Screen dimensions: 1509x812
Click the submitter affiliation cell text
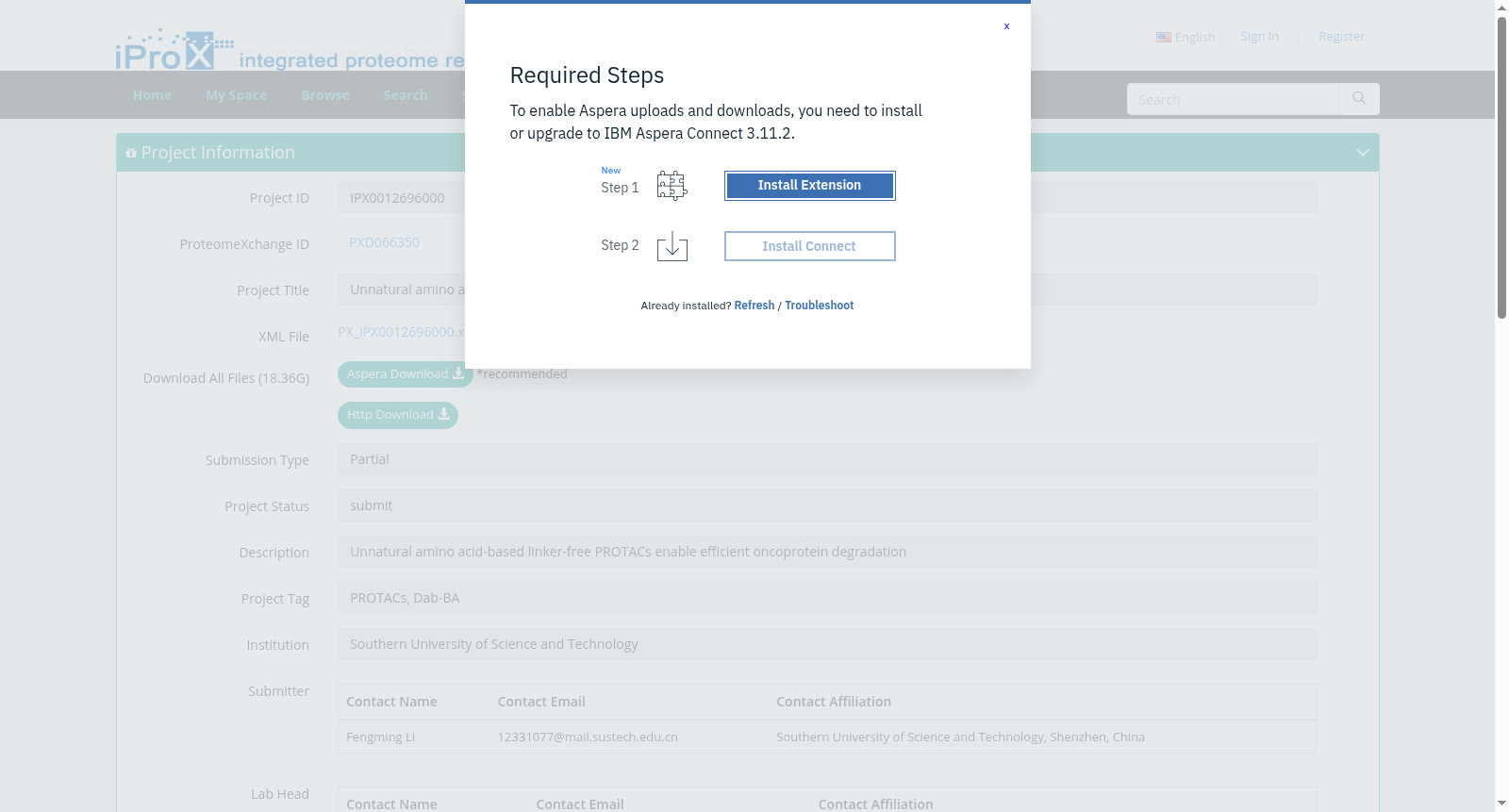point(960,737)
